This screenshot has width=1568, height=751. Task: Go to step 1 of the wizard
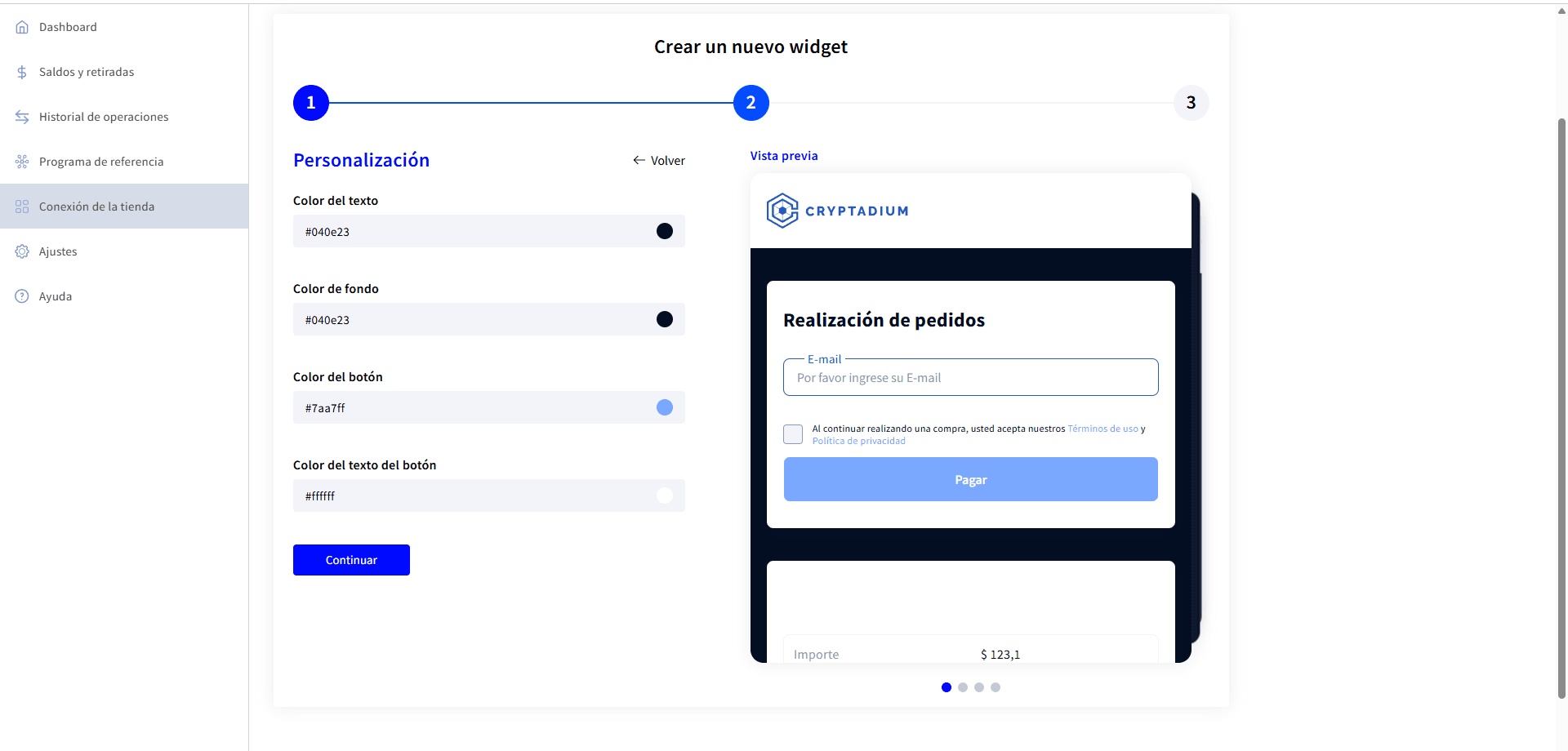click(311, 103)
